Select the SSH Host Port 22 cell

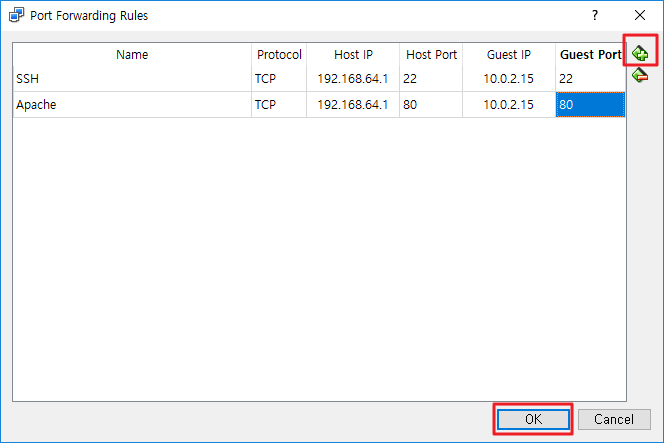431,79
